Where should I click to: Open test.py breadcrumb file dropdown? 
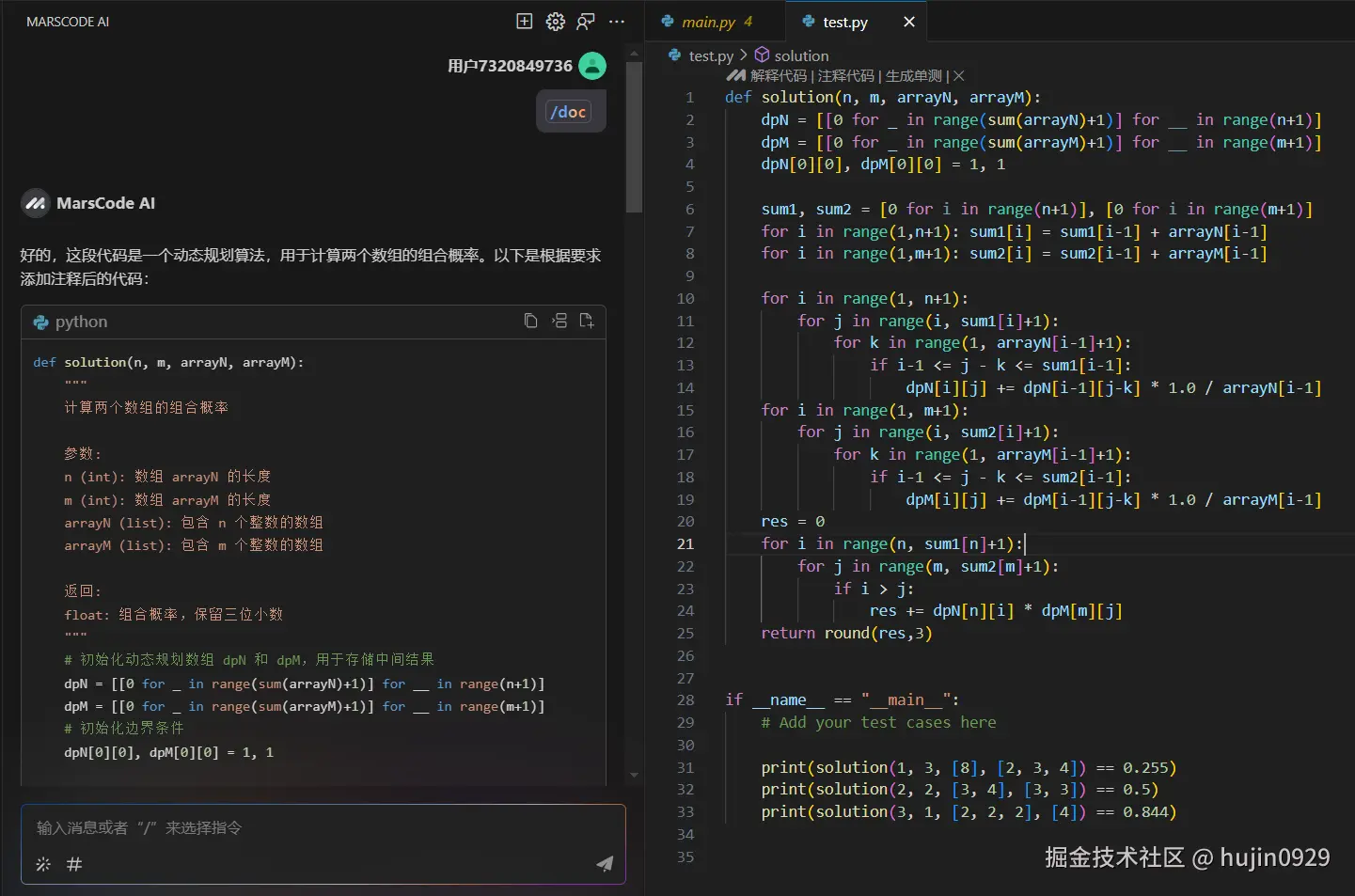click(x=710, y=55)
